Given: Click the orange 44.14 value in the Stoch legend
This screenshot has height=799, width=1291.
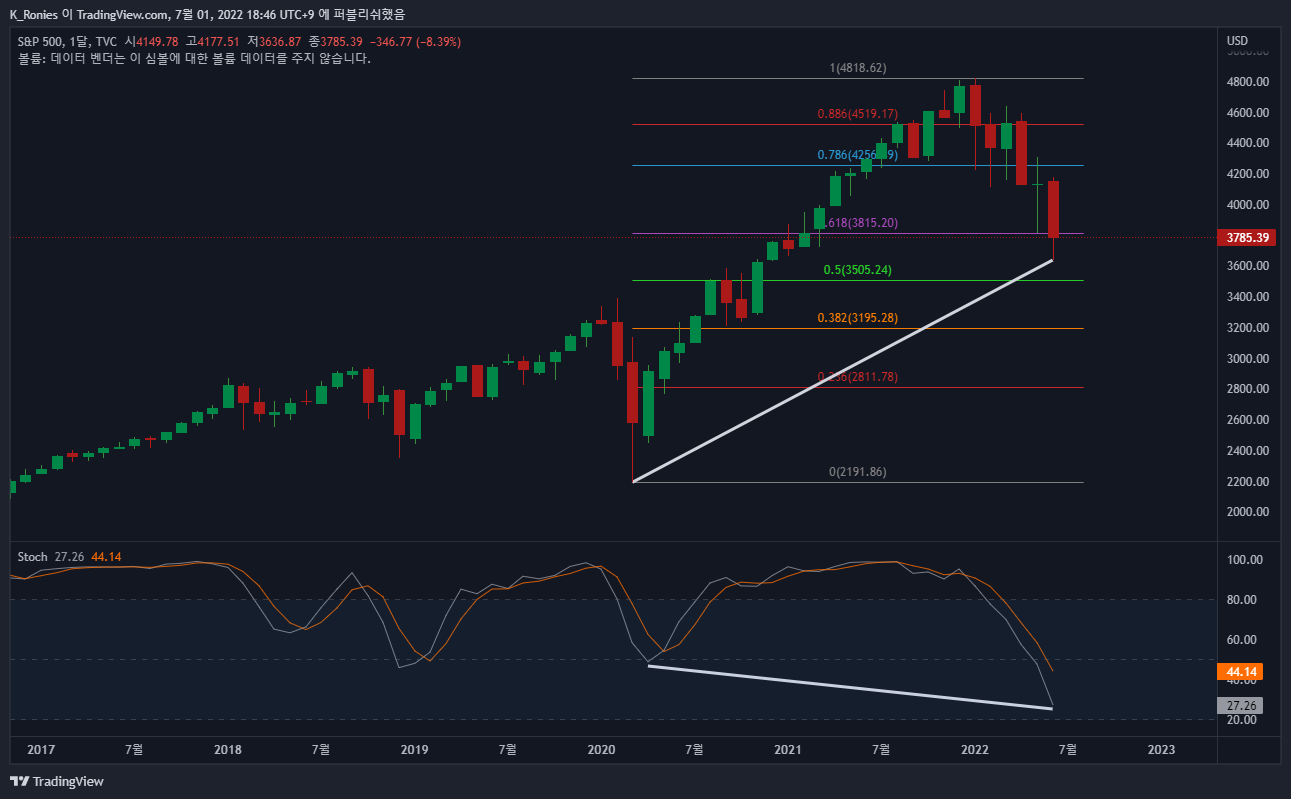Looking at the screenshot, I should (x=106, y=556).
